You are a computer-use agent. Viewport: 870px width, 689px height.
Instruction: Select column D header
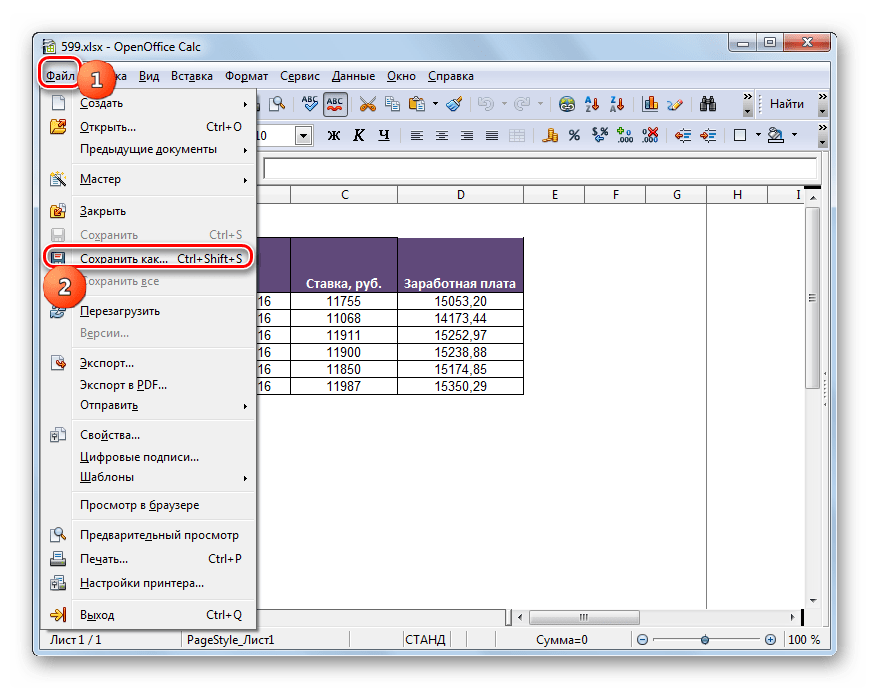click(461, 195)
